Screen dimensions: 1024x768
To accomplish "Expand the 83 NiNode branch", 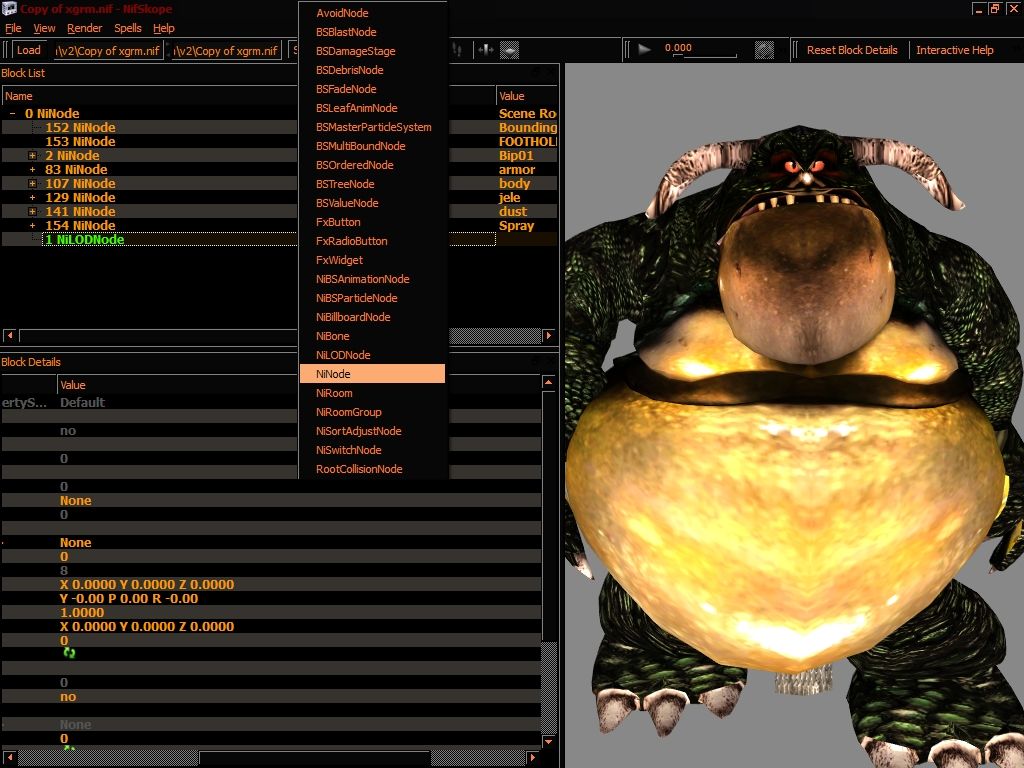I will (x=32, y=170).
